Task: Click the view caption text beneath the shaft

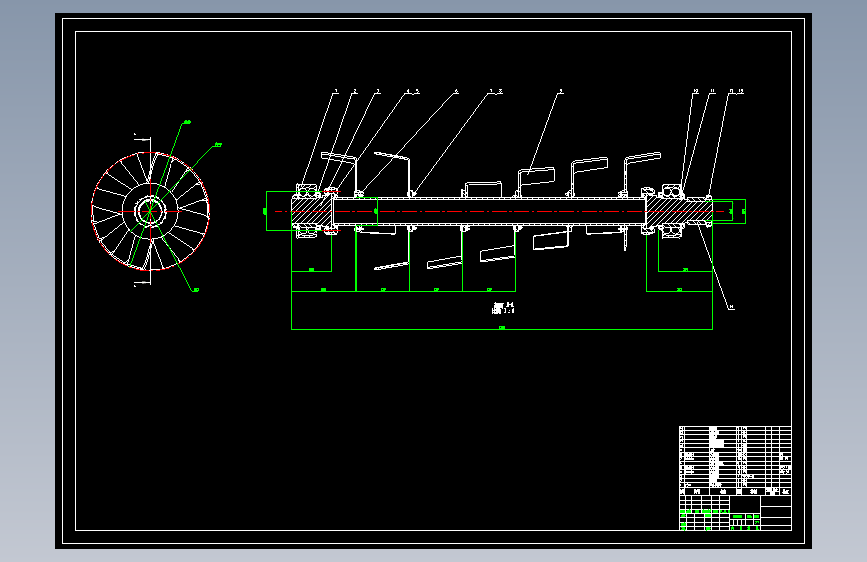Action: (x=503, y=308)
